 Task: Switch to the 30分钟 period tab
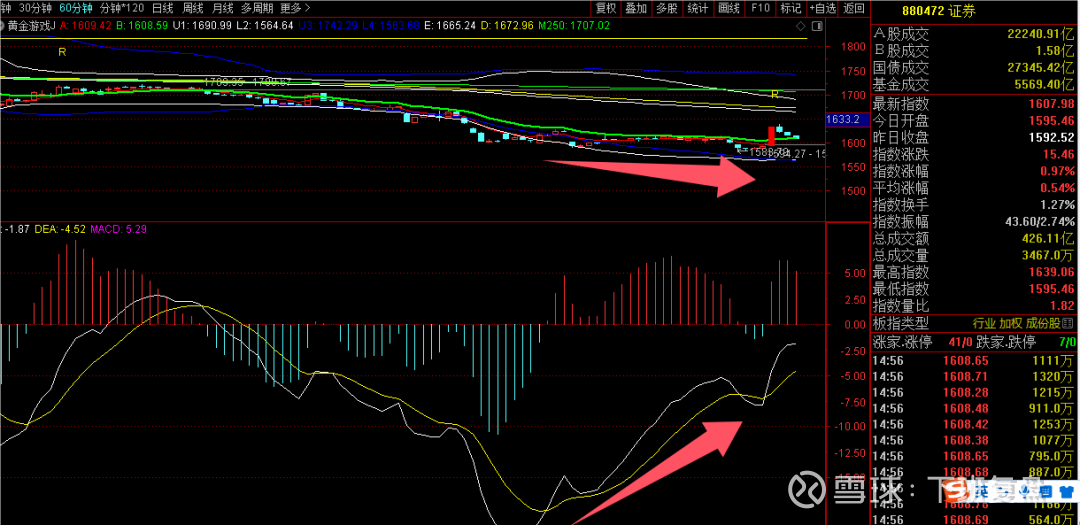click(35, 8)
